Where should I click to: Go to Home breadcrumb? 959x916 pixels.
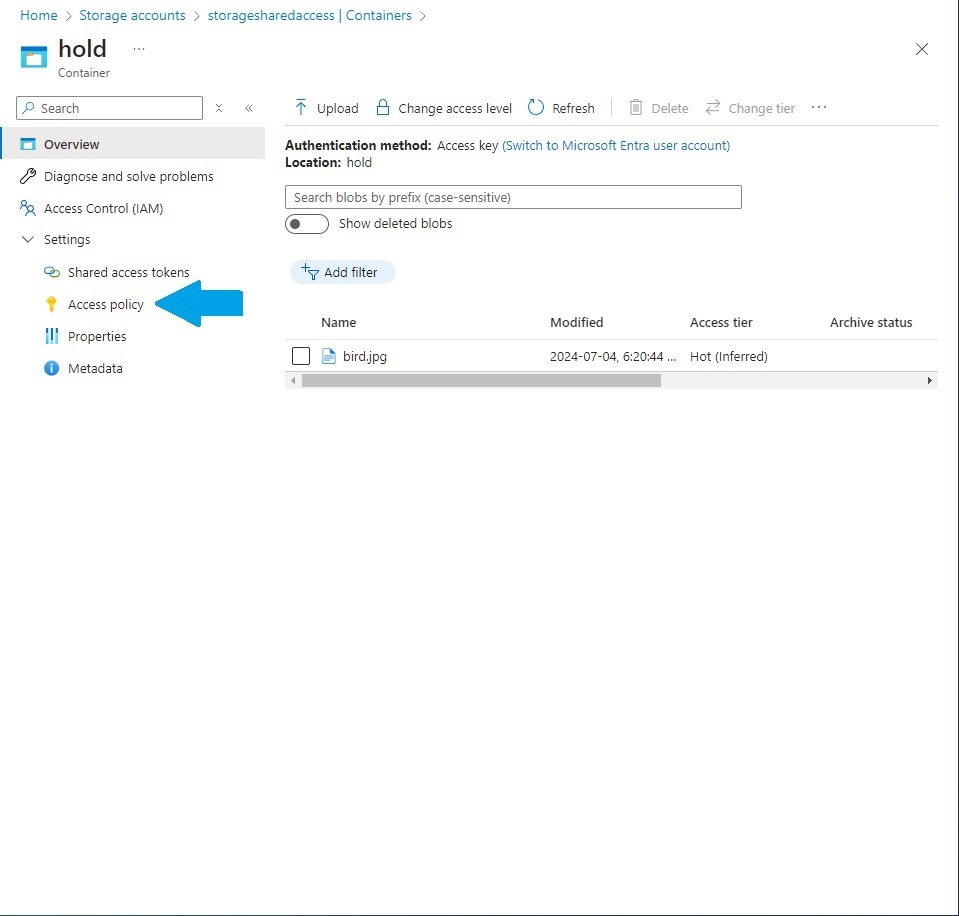tap(39, 15)
